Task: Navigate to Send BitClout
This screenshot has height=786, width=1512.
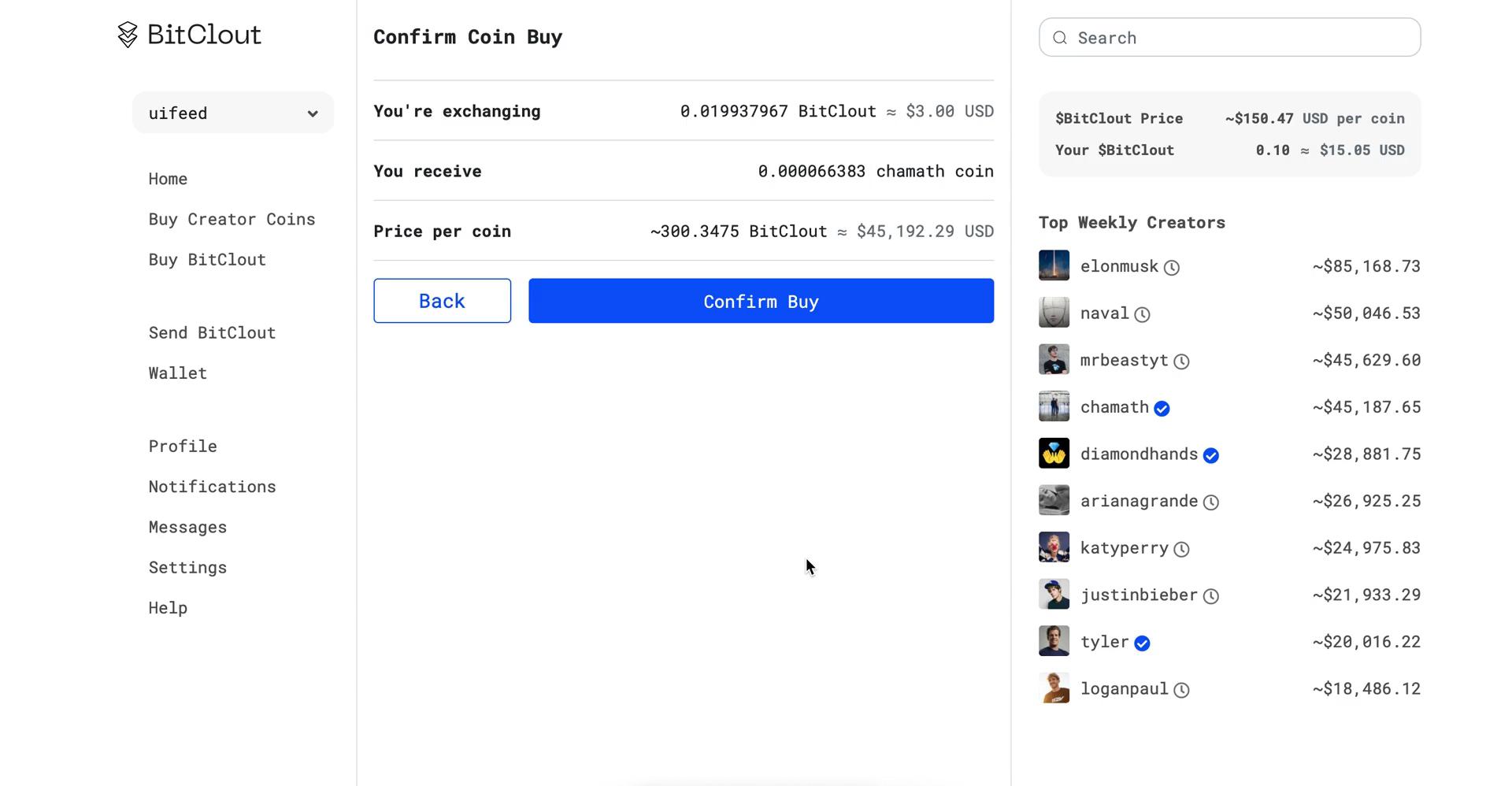Action: pyautogui.click(x=212, y=333)
